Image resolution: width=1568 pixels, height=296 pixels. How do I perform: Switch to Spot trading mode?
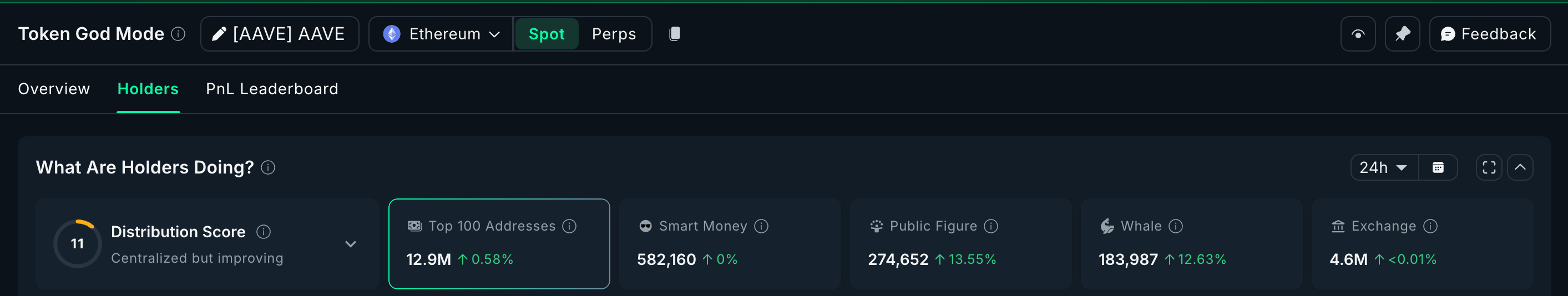[x=546, y=34]
